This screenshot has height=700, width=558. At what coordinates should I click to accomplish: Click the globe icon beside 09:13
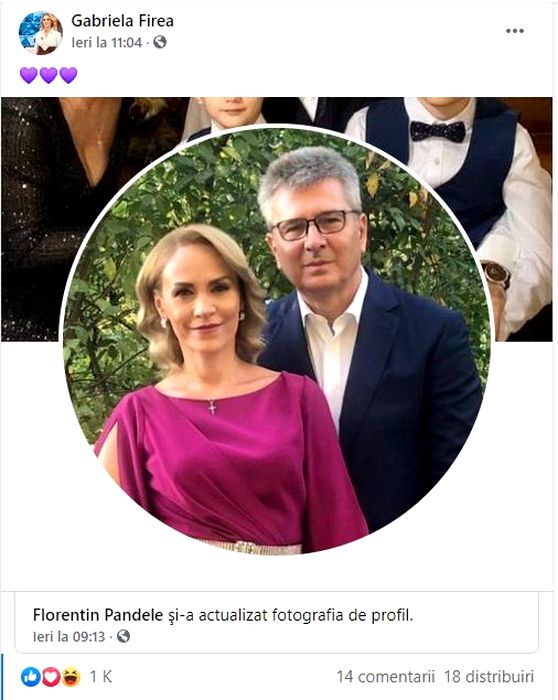(123, 636)
